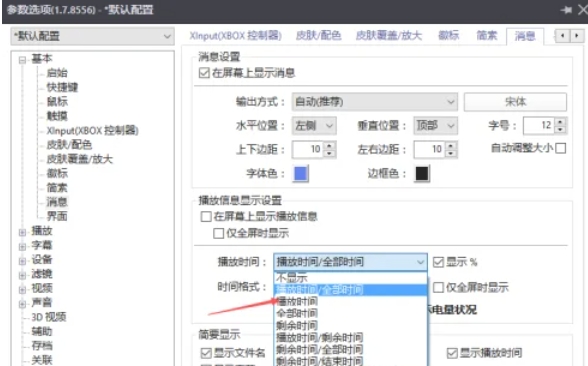
Task: Switch to 简索 tab
Action: click(487, 36)
